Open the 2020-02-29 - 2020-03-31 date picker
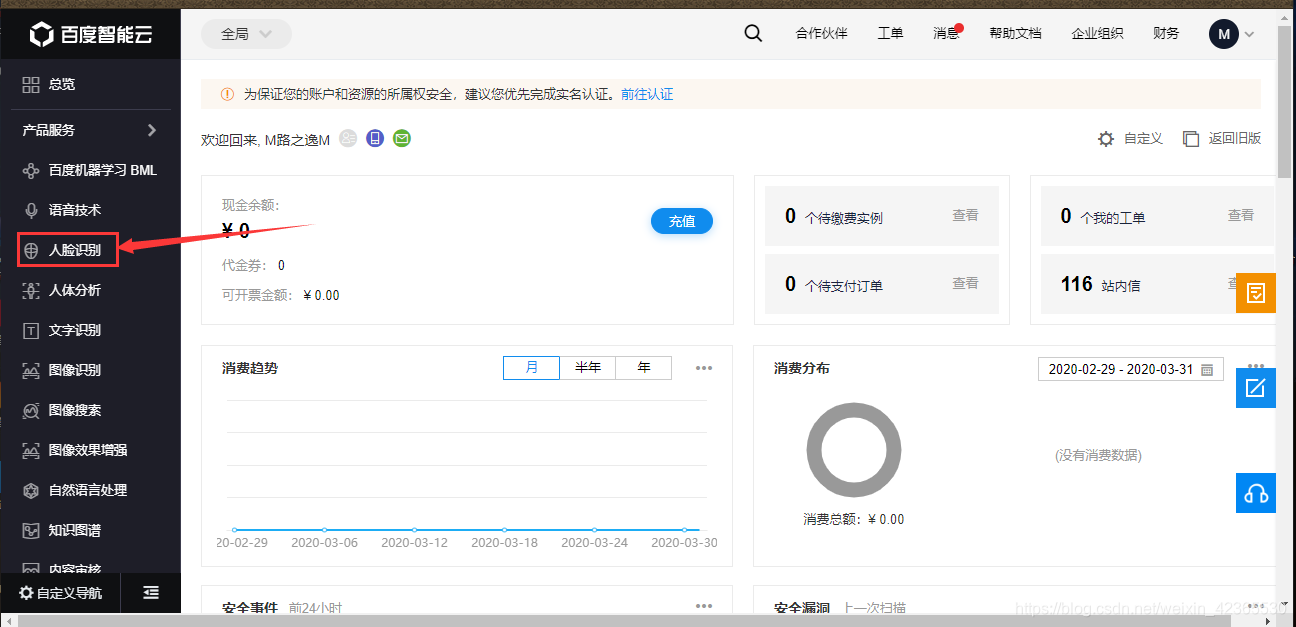Image resolution: width=1296 pixels, height=627 pixels. point(1131,369)
